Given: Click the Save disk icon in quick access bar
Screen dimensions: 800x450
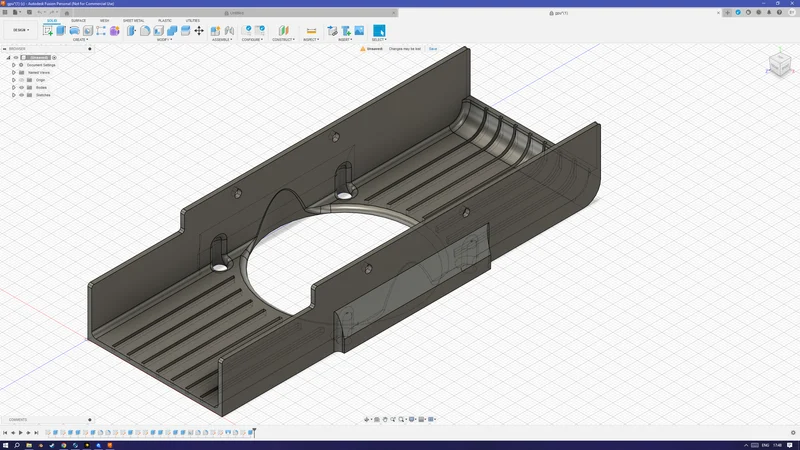Looking at the screenshot, I should pyautogui.click(x=29, y=12).
